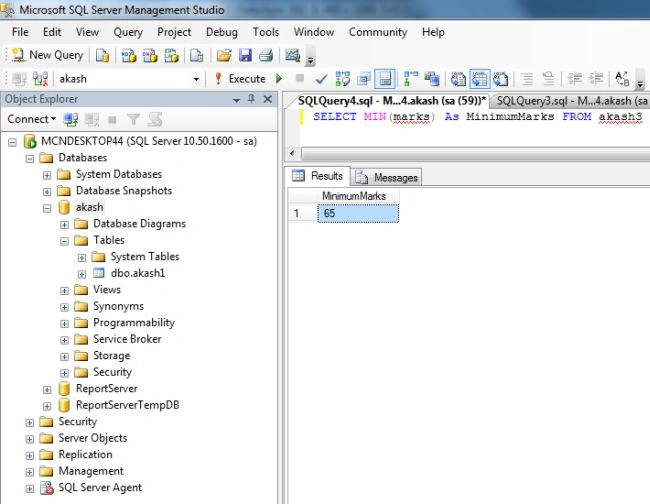
Task: Select Results to Text icon
Action: point(458,79)
